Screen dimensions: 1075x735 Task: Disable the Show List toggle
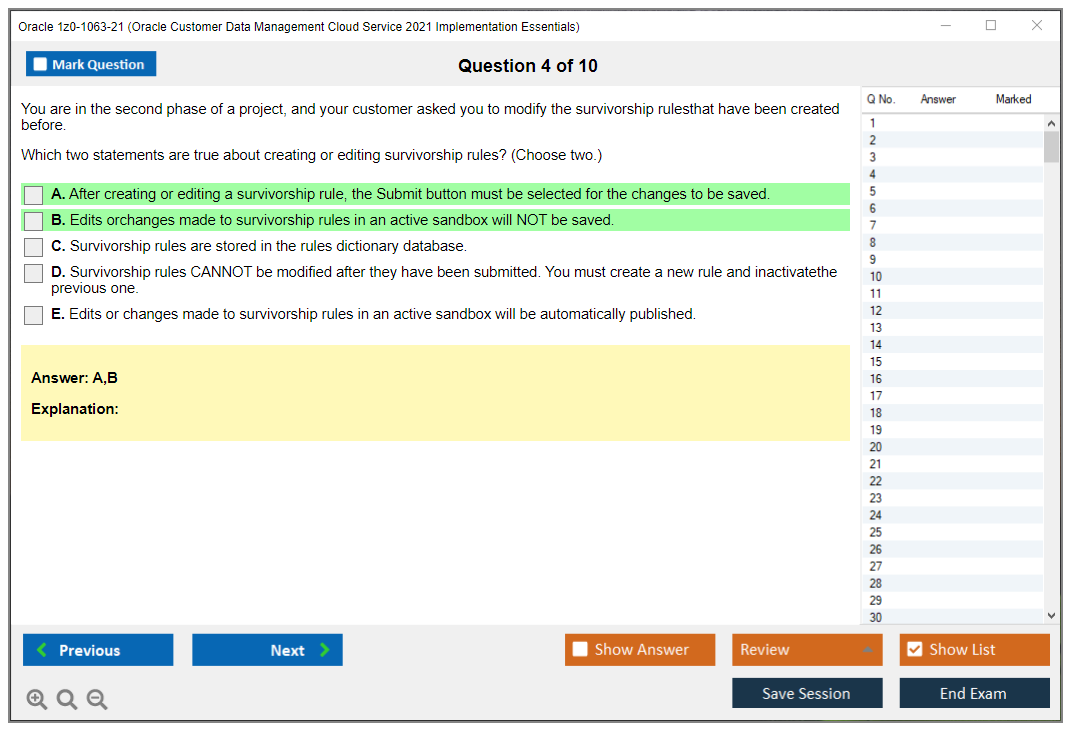[x=914, y=649]
